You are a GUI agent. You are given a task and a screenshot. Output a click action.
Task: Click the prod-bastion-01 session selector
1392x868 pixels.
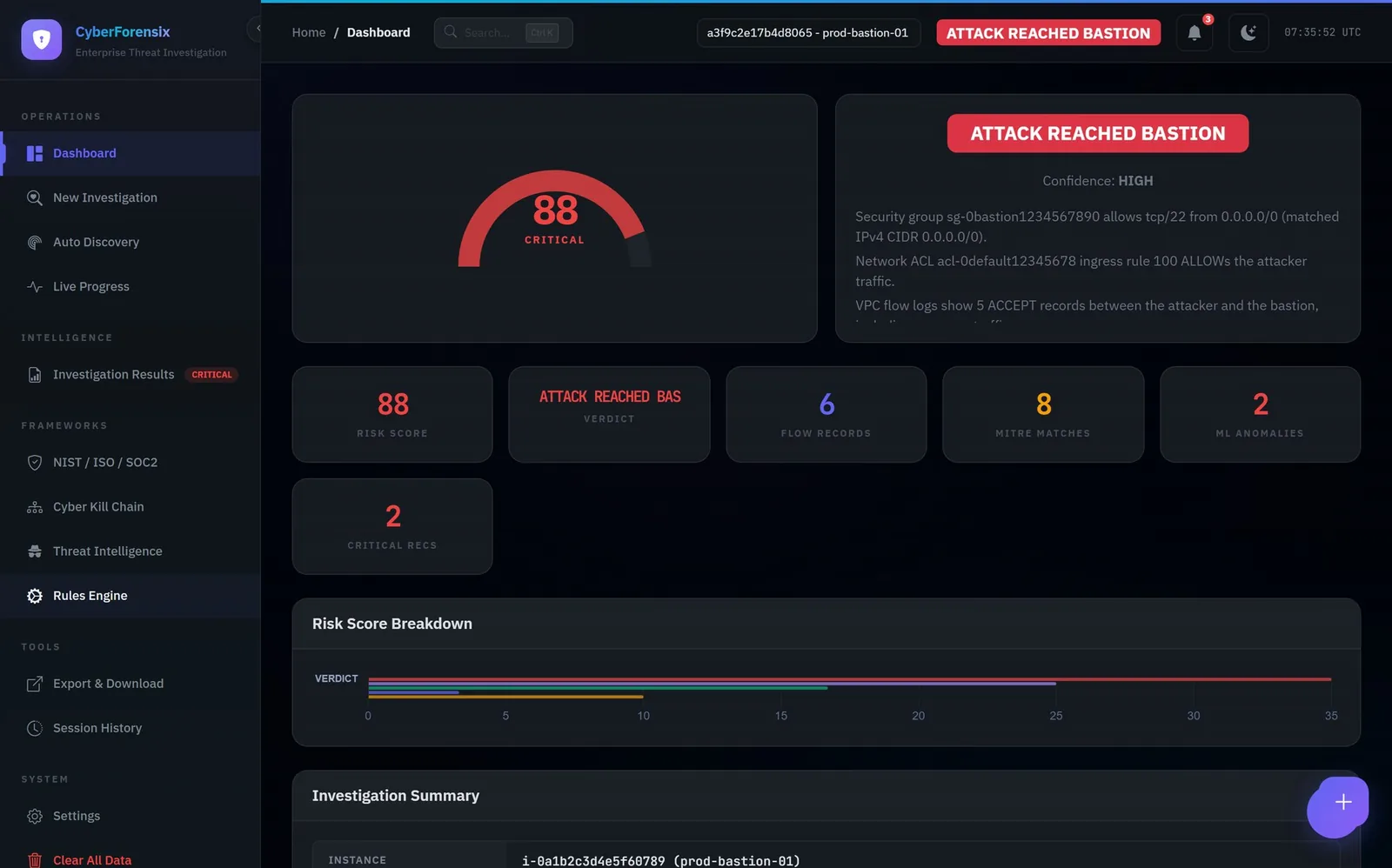coord(808,33)
